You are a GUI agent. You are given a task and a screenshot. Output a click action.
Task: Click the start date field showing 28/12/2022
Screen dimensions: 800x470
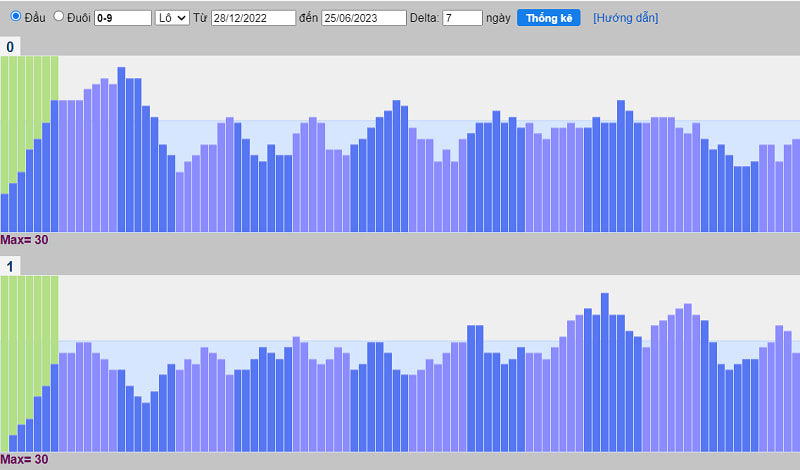[x=253, y=18]
